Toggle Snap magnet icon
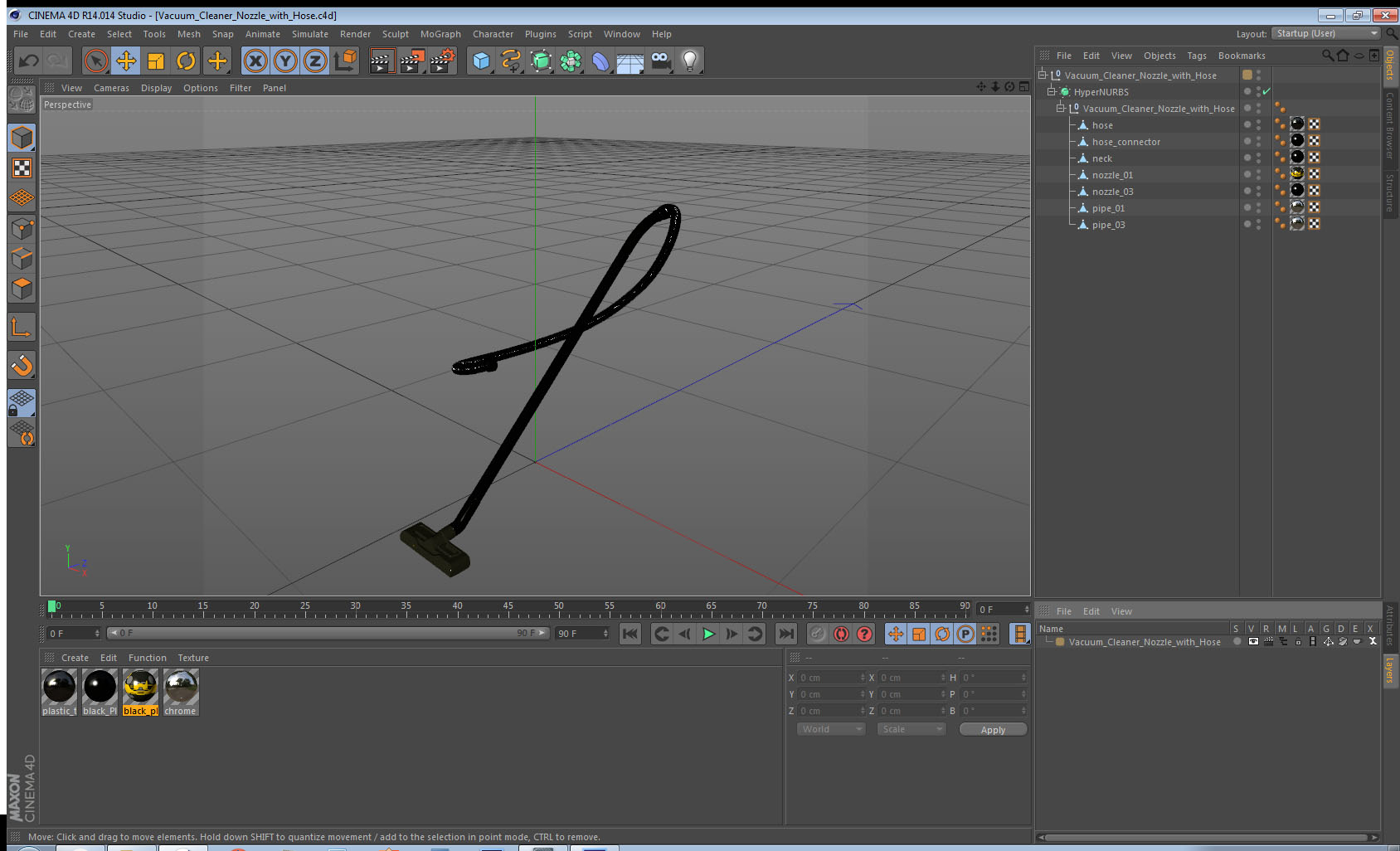The image size is (1400, 851). pyautogui.click(x=22, y=365)
